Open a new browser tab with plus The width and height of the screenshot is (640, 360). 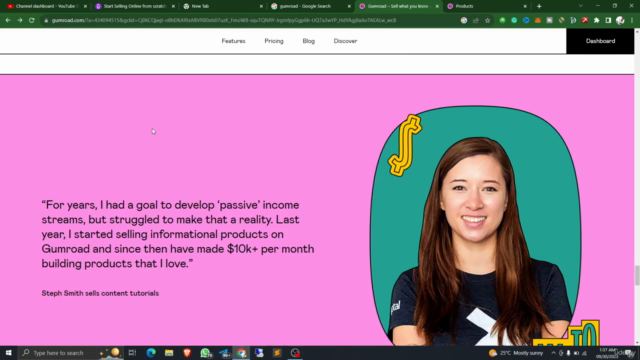(x=539, y=6)
